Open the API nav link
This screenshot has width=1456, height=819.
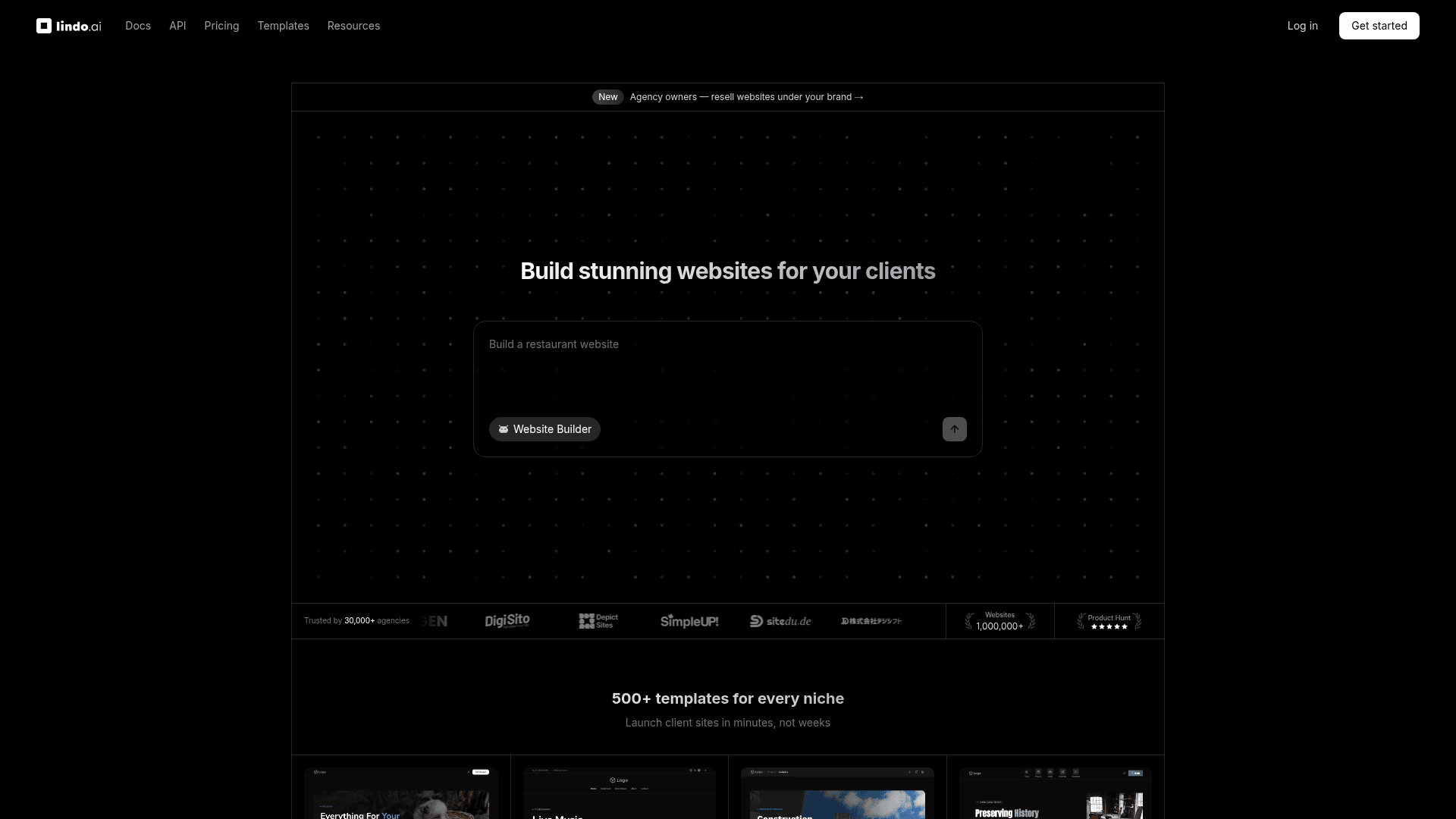(177, 26)
